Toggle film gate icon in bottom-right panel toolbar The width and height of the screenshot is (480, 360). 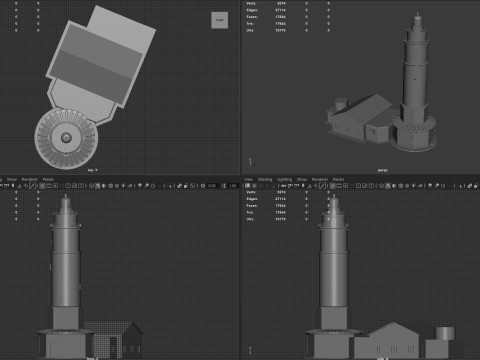tap(339, 186)
